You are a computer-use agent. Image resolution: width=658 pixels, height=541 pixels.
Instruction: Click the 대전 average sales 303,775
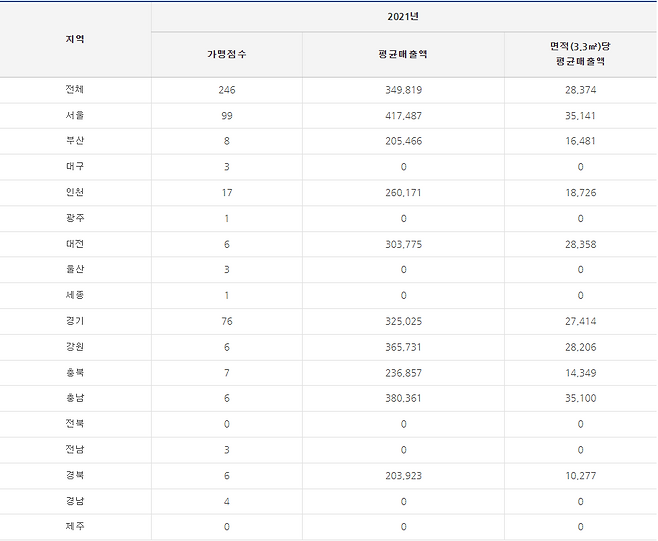coord(403,245)
